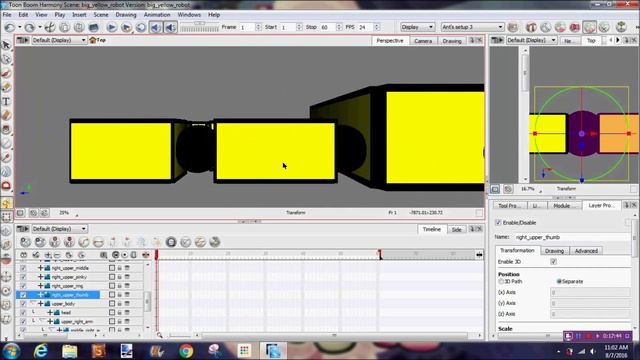Viewport: 640px width, 360px height.
Task: Switch to the Camera view tab
Action: pos(423,41)
